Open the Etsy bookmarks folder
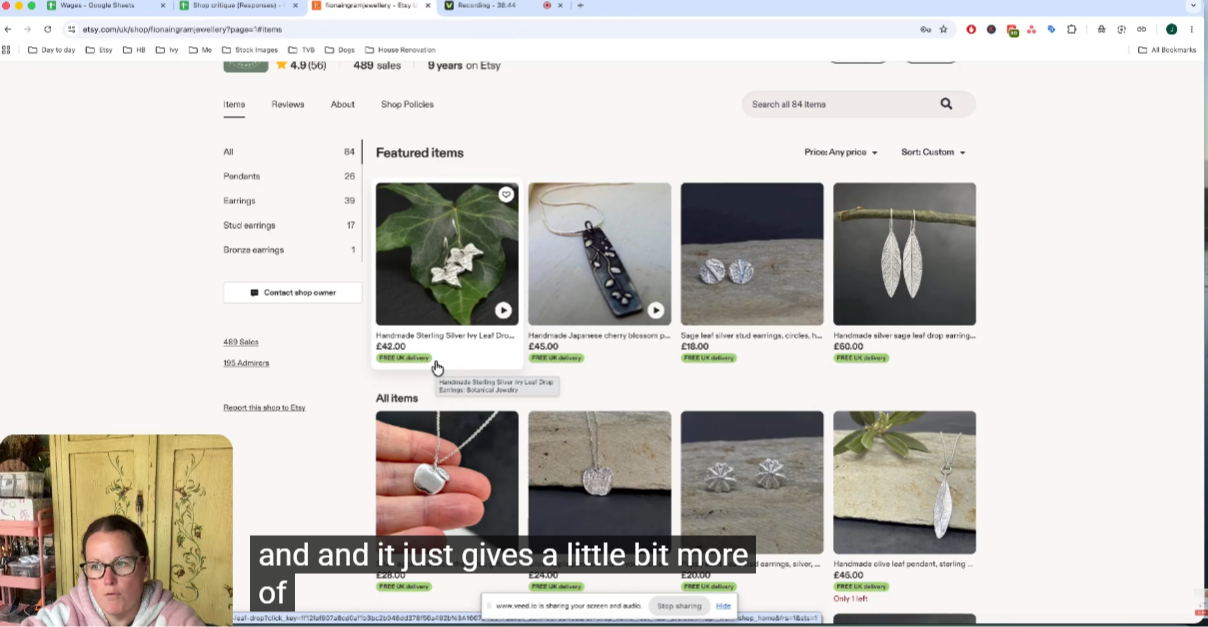Screen dimensions: 1208x627 click(99, 49)
